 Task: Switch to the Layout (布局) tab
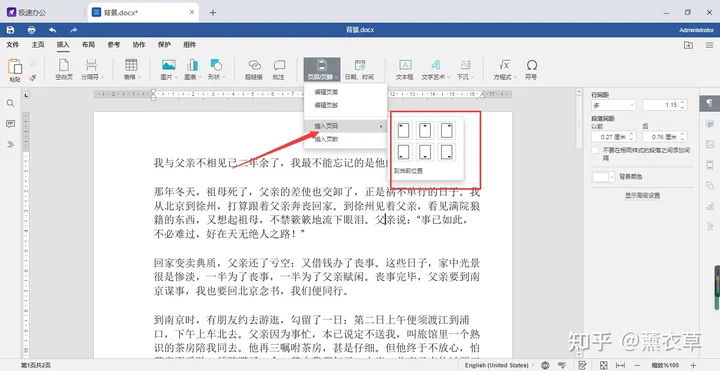pyautogui.click(x=88, y=45)
